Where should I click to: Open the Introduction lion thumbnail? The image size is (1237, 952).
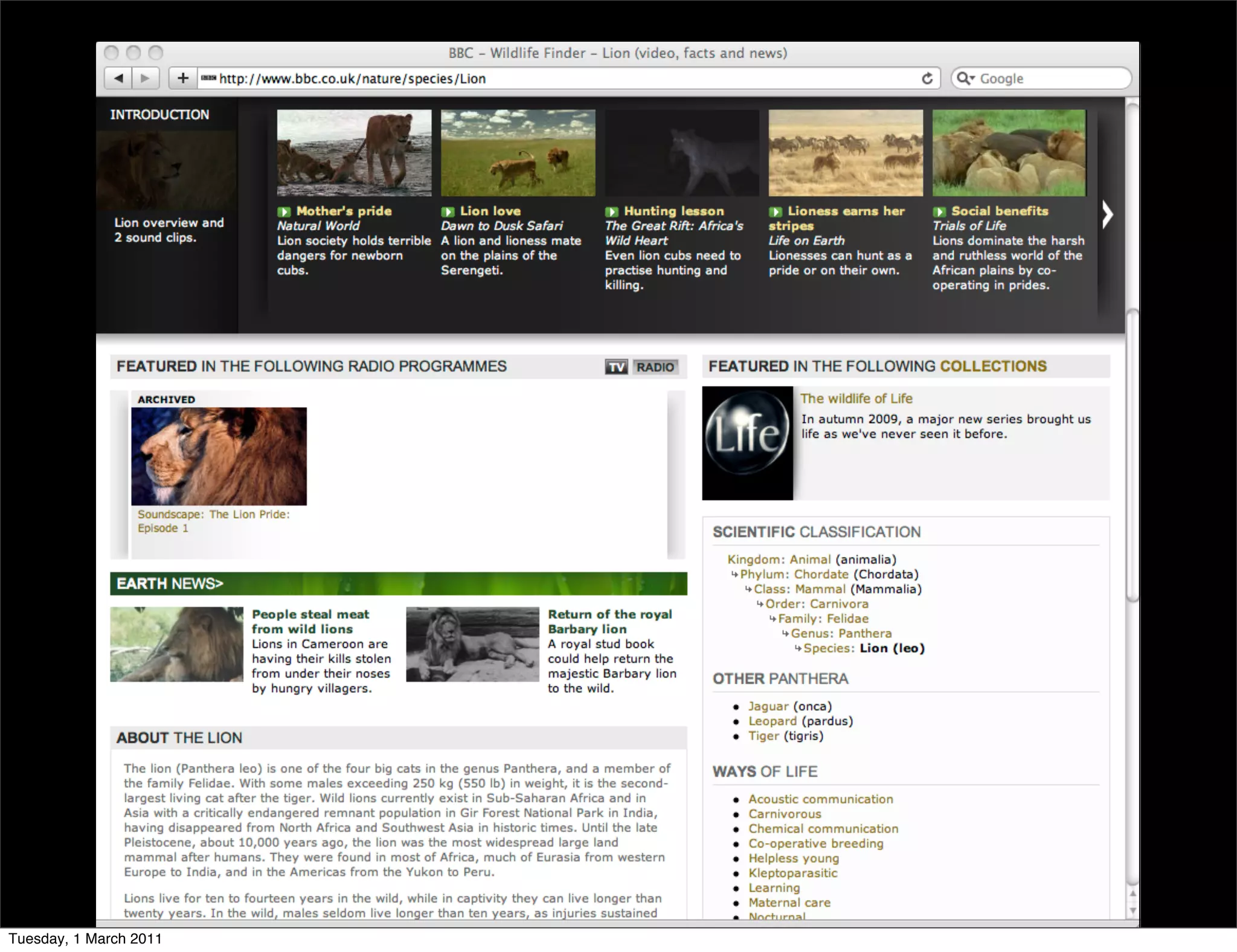point(166,170)
